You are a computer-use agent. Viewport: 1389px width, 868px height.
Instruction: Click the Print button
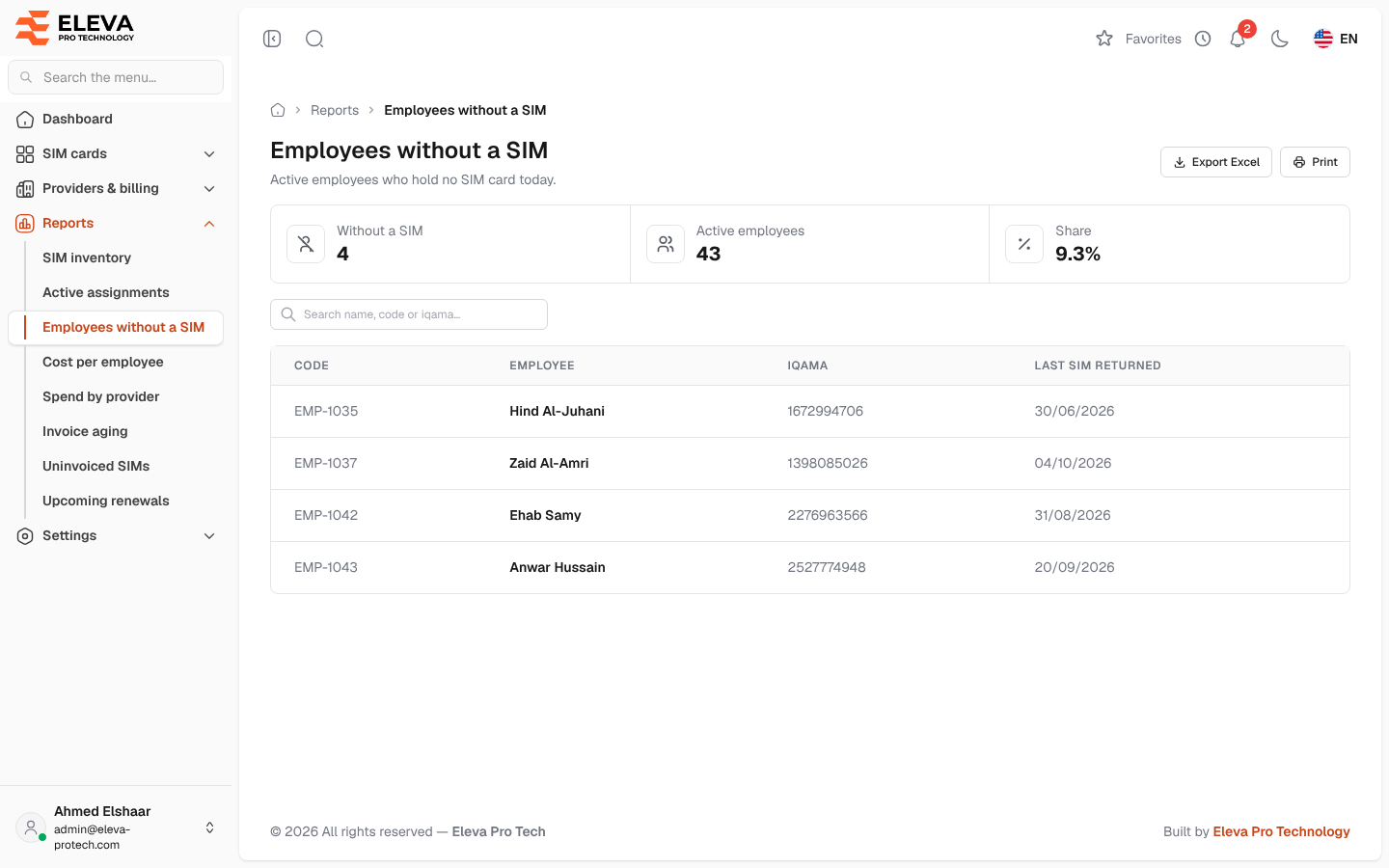[x=1315, y=162]
